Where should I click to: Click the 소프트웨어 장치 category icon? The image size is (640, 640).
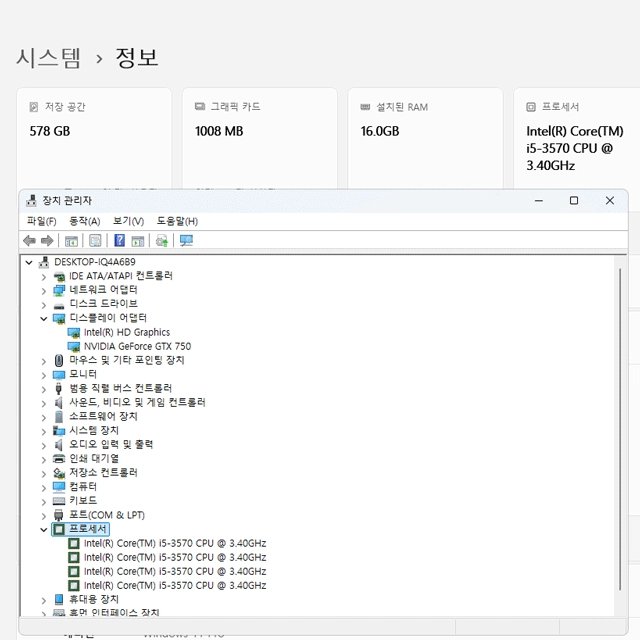[59, 417]
